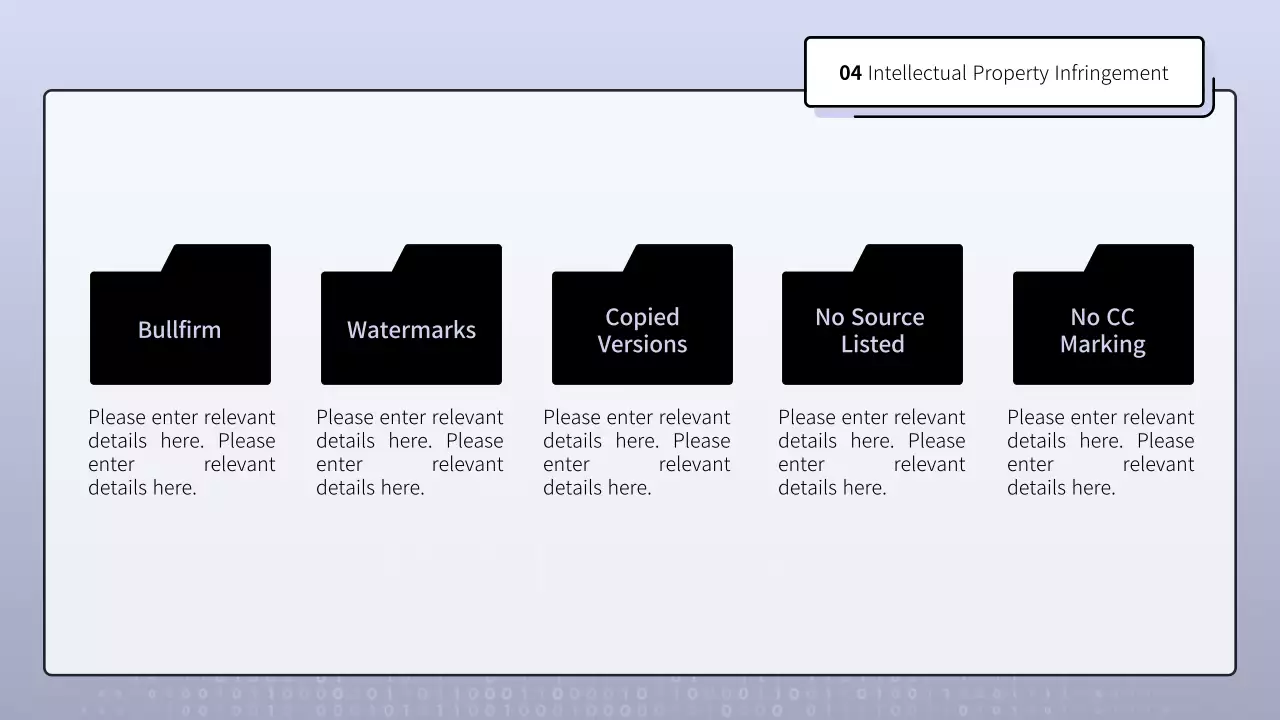Click the placeholder paragraph below No Source Listed
This screenshot has width=1280, height=720.
pyautogui.click(x=871, y=452)
